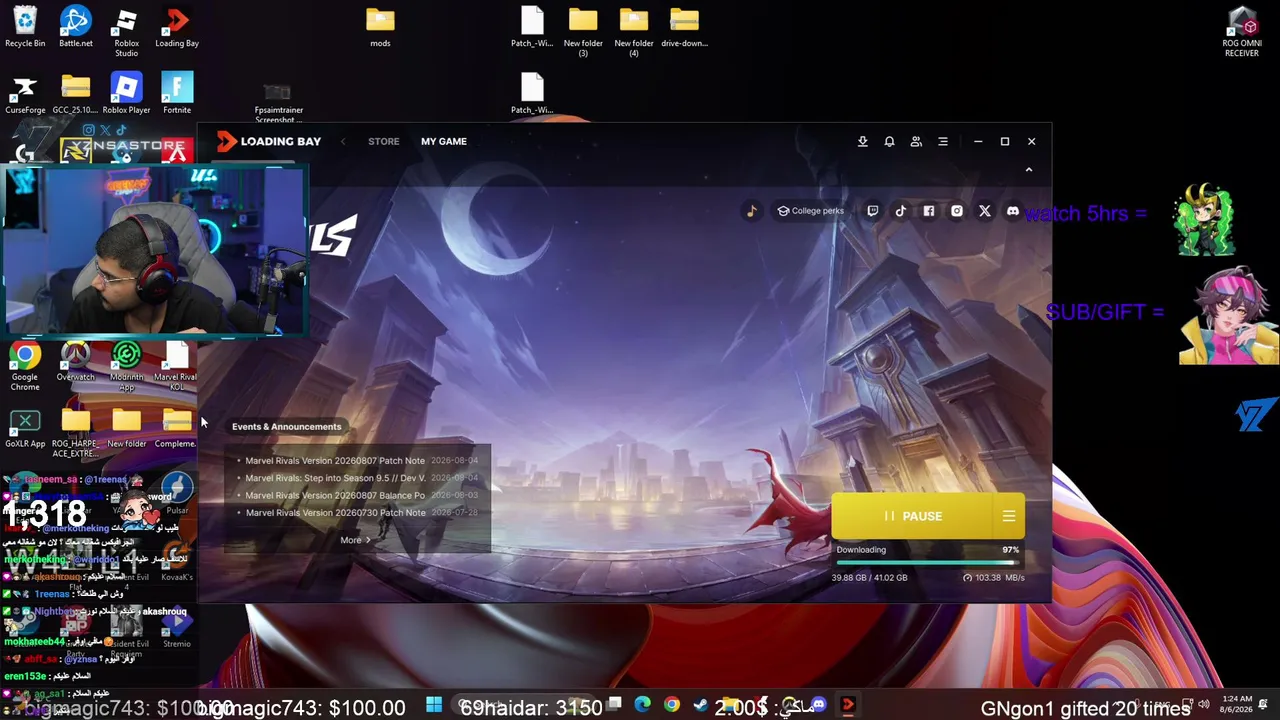The image size is (1280, 720).
Task: Select the ROG_HARPE_ACE_EXTRE... desktop folder
Action: pos(75,434)
